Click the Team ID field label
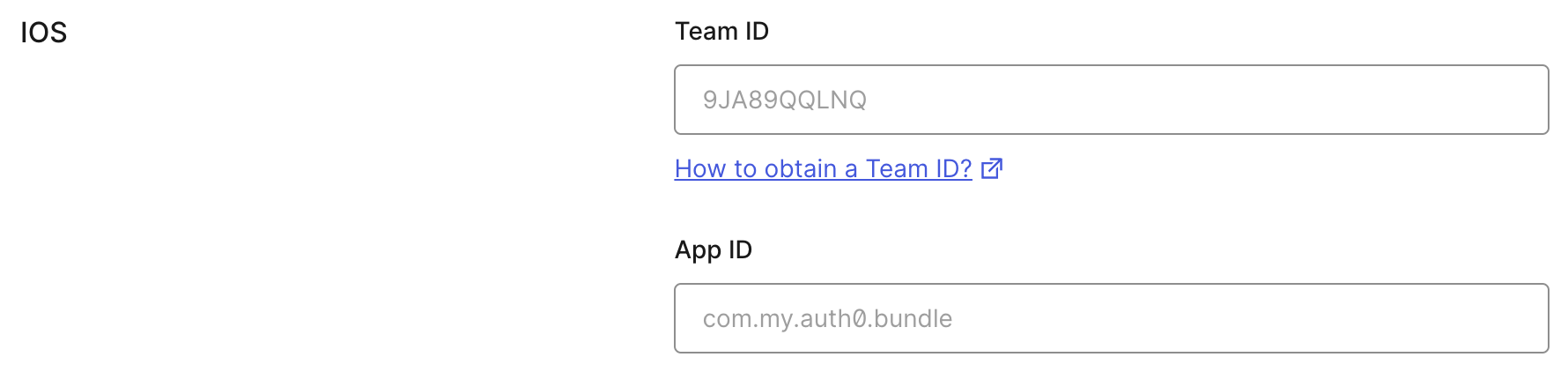Image resolution: width=1568 pixels, height=372 pixels. pyautogui.click(x=721, y=32)
